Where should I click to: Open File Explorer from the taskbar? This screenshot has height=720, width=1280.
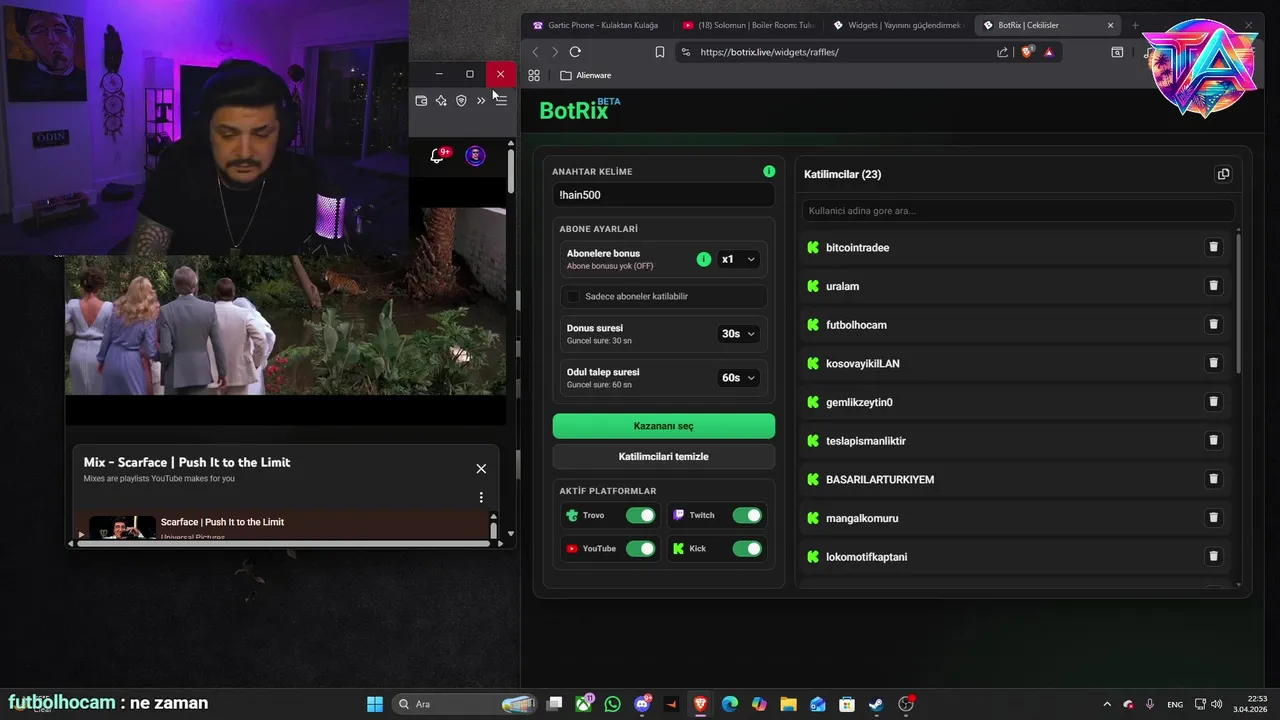point(788,704)
